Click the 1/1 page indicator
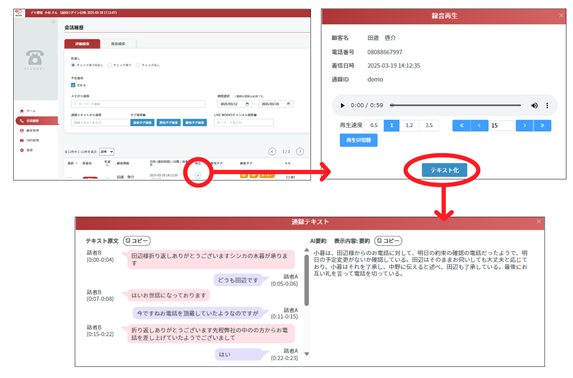The image size is (573, 378). click(286, 151)
